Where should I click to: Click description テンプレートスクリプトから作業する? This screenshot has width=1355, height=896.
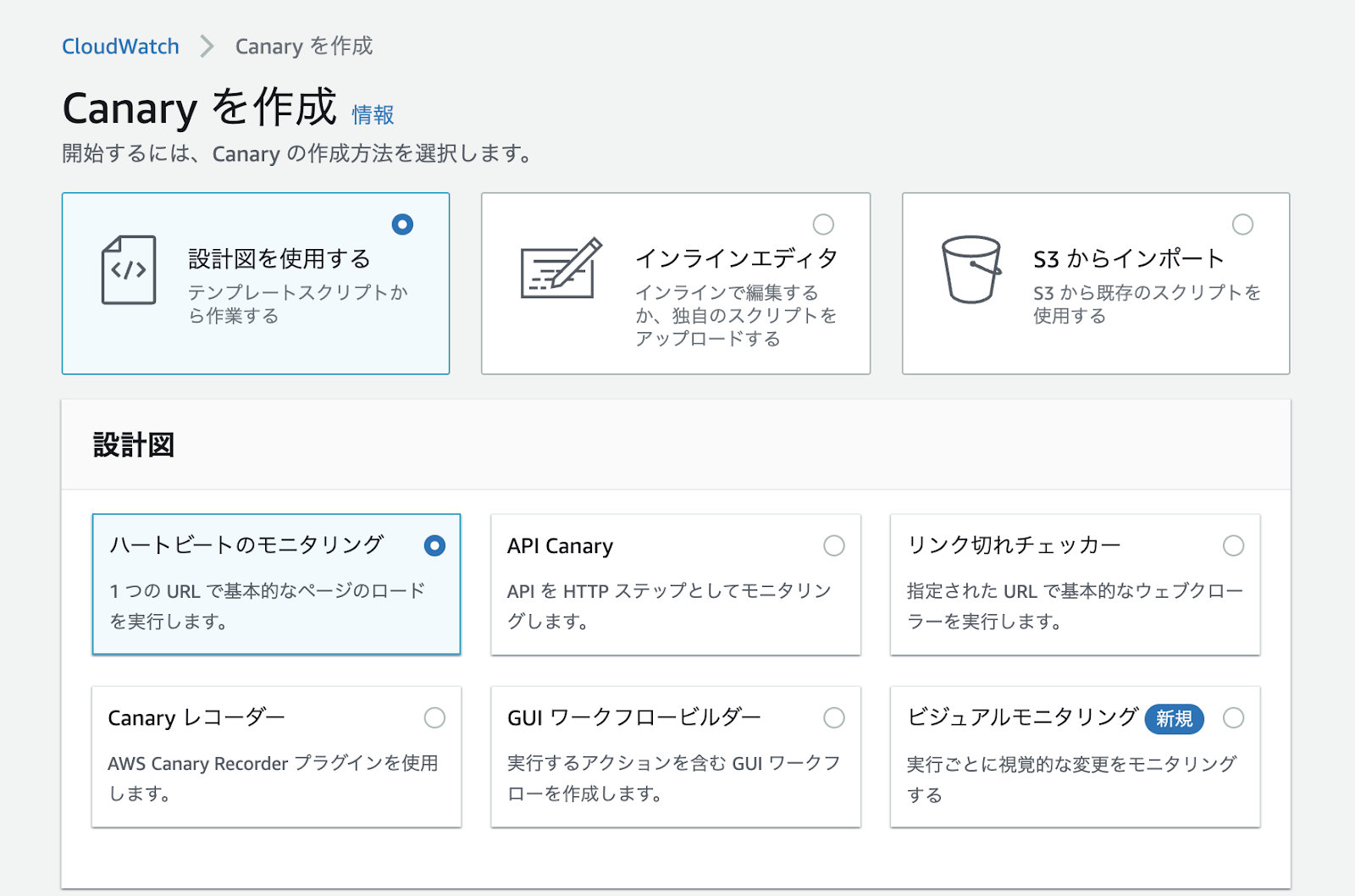(x=298, y=304)
